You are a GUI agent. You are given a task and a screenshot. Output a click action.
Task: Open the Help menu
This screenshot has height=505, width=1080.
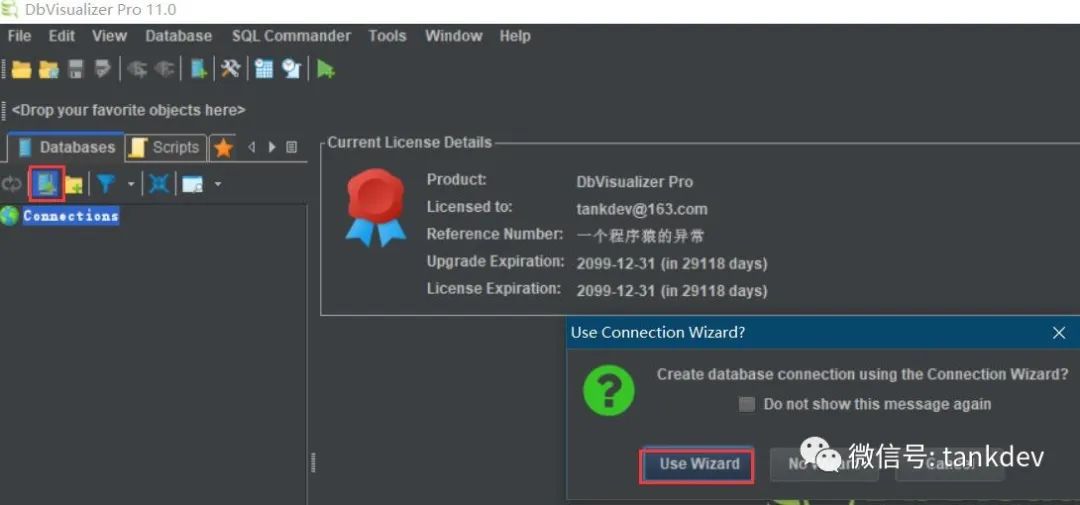(x=515, y=36)
